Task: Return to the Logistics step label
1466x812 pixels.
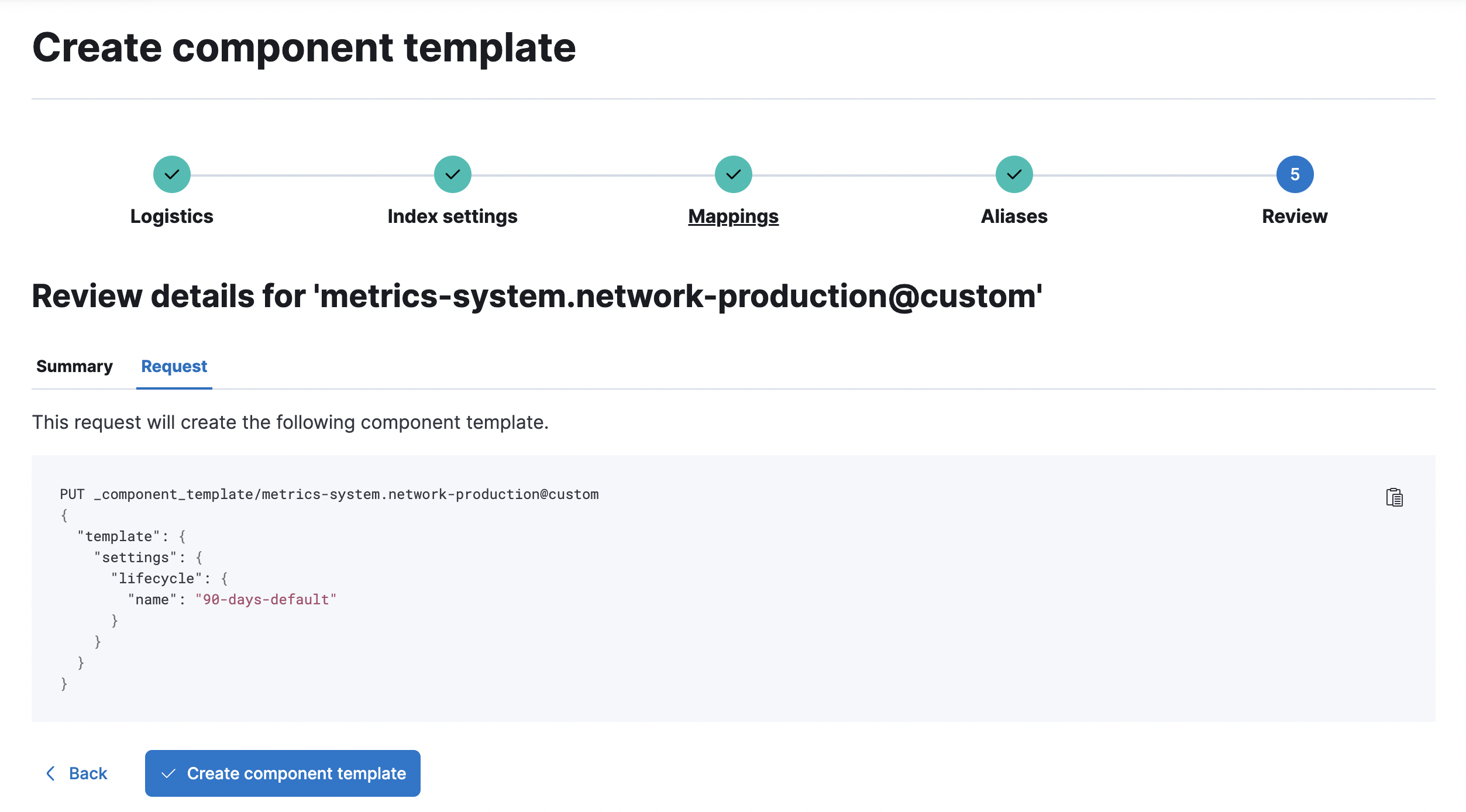Action: pyautogui.click(x=171, y=216)
